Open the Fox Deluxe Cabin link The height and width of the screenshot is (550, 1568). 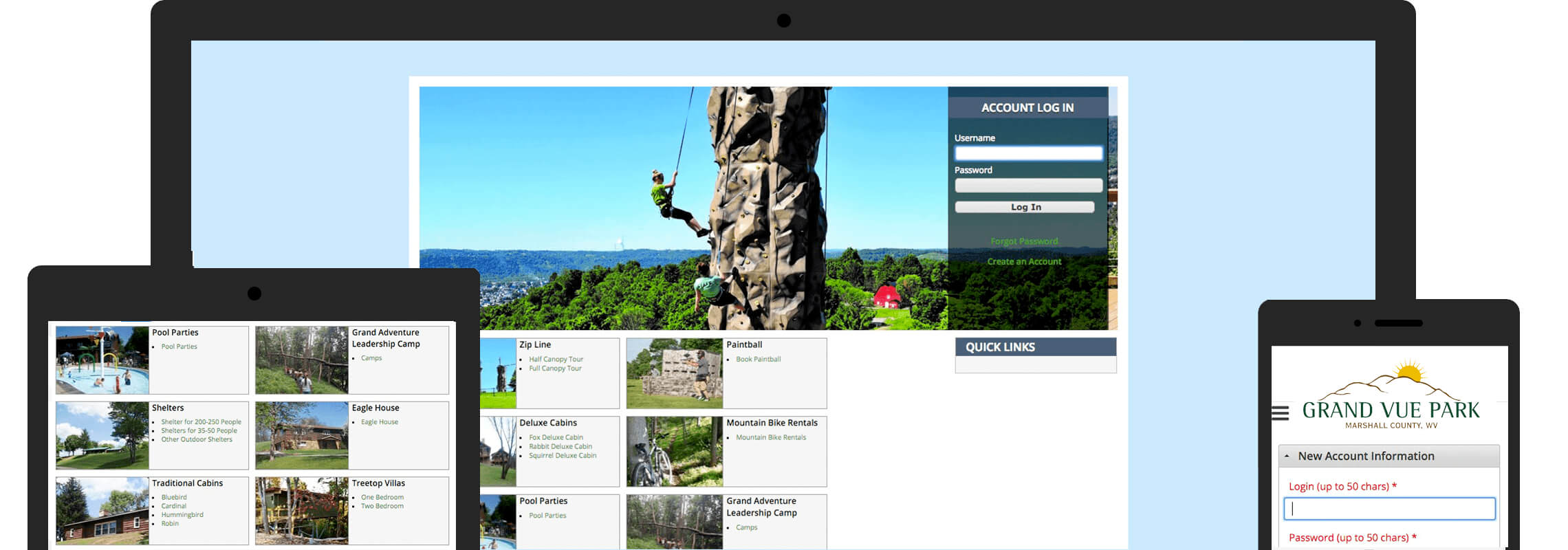click(556, 437)
